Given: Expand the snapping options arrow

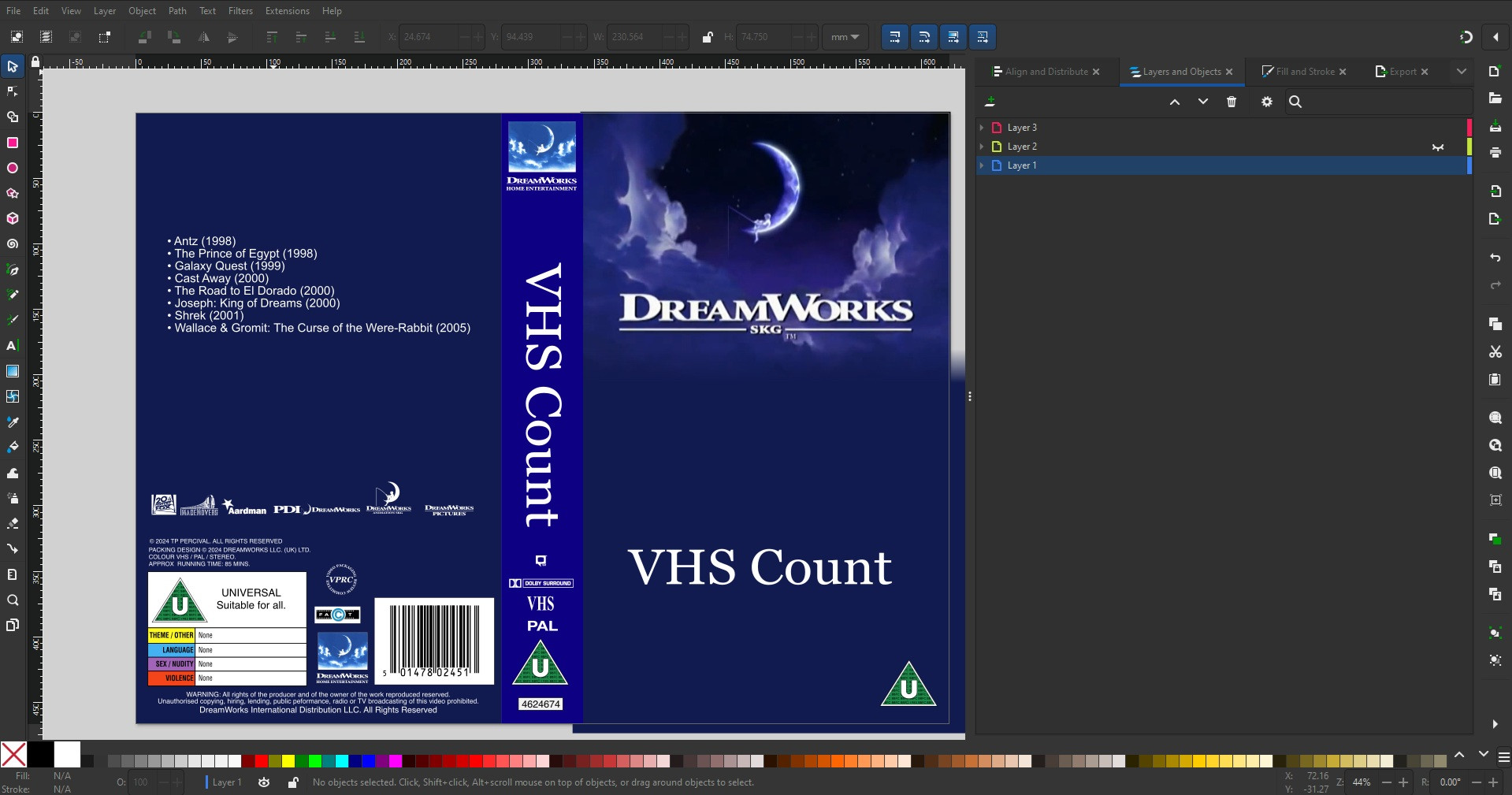Looking at the screenshot, I should click(x=1495, y=37).
